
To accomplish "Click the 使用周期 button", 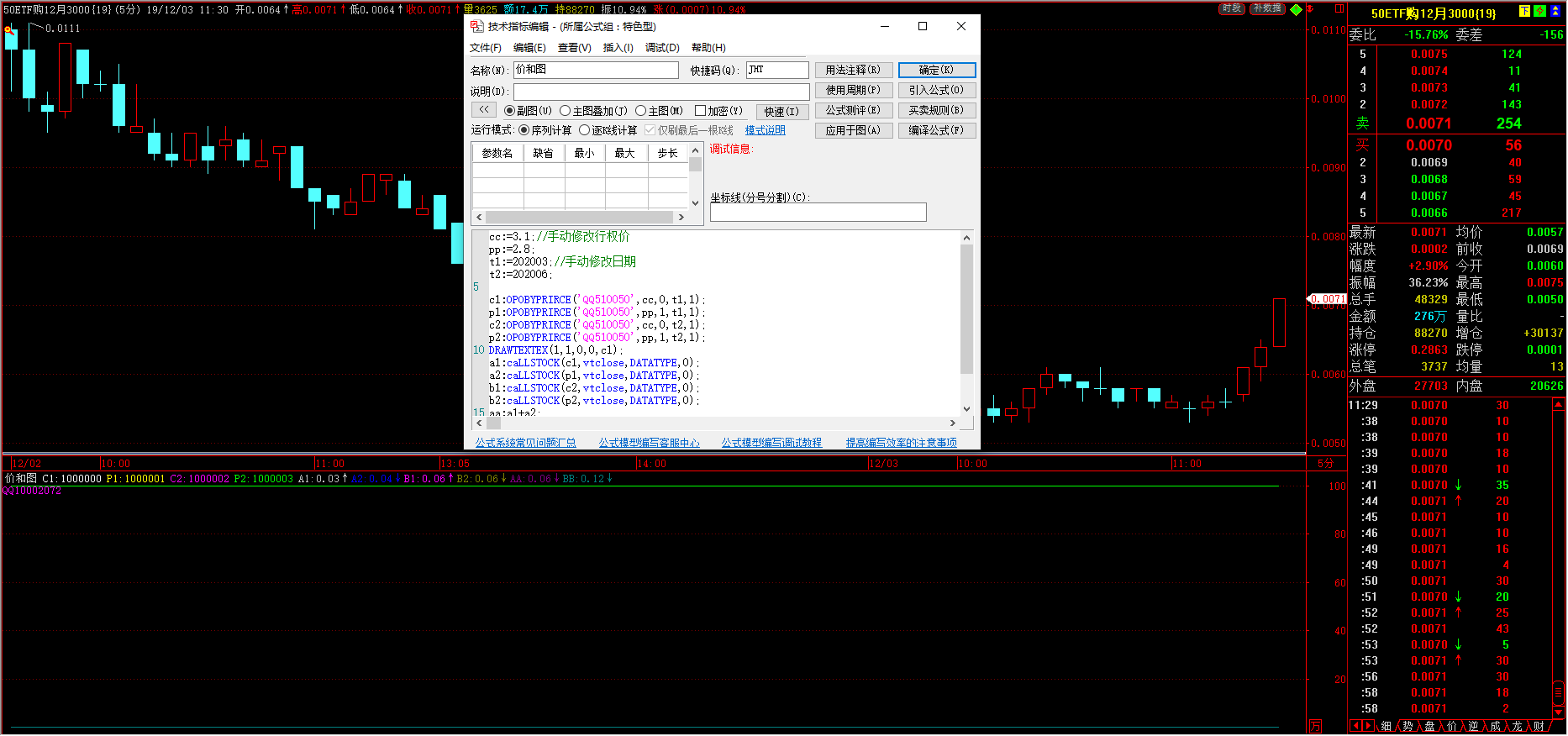I will [854, 90].
